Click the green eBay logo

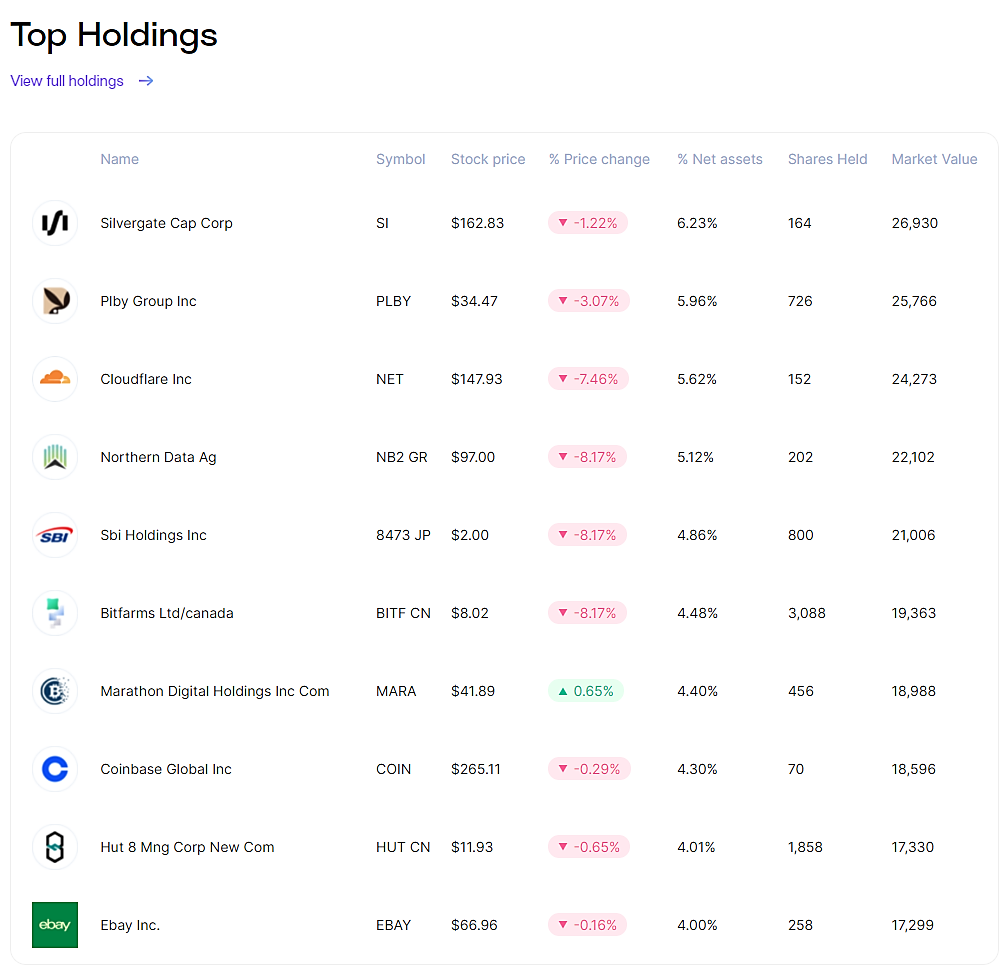pyautogui.click(x=55, y=925)
